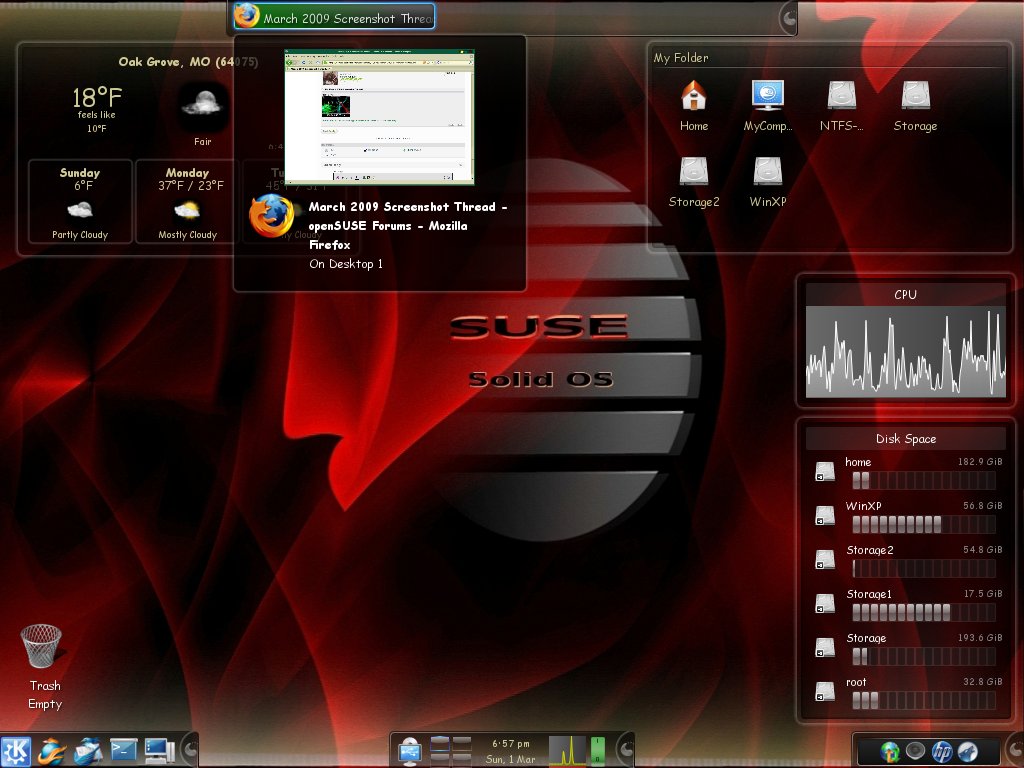
Task: Click the globe with arrows tray icon
Action: [x=889, y=752]
